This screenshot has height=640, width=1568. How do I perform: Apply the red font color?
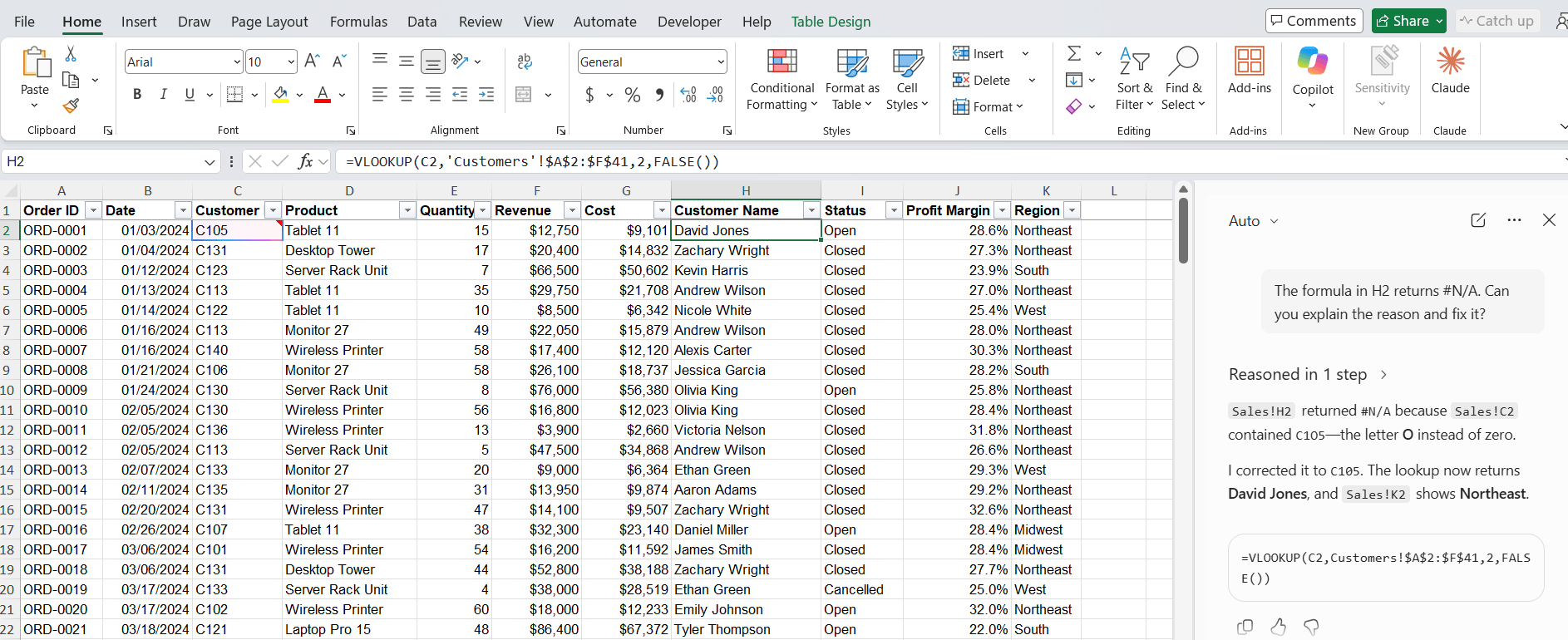tap(323, 95)
